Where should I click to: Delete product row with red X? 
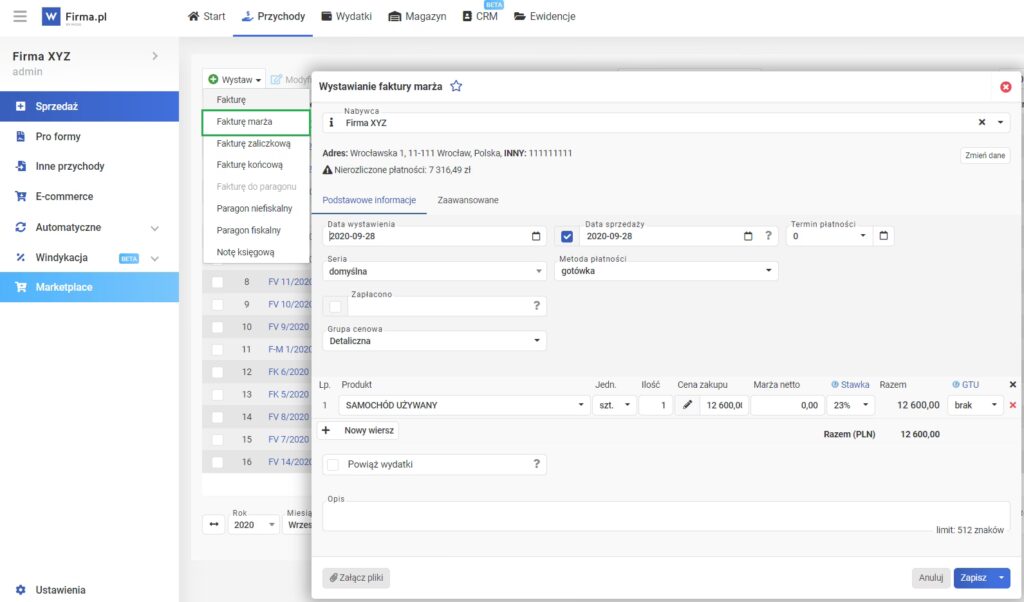pos(1012,405)
